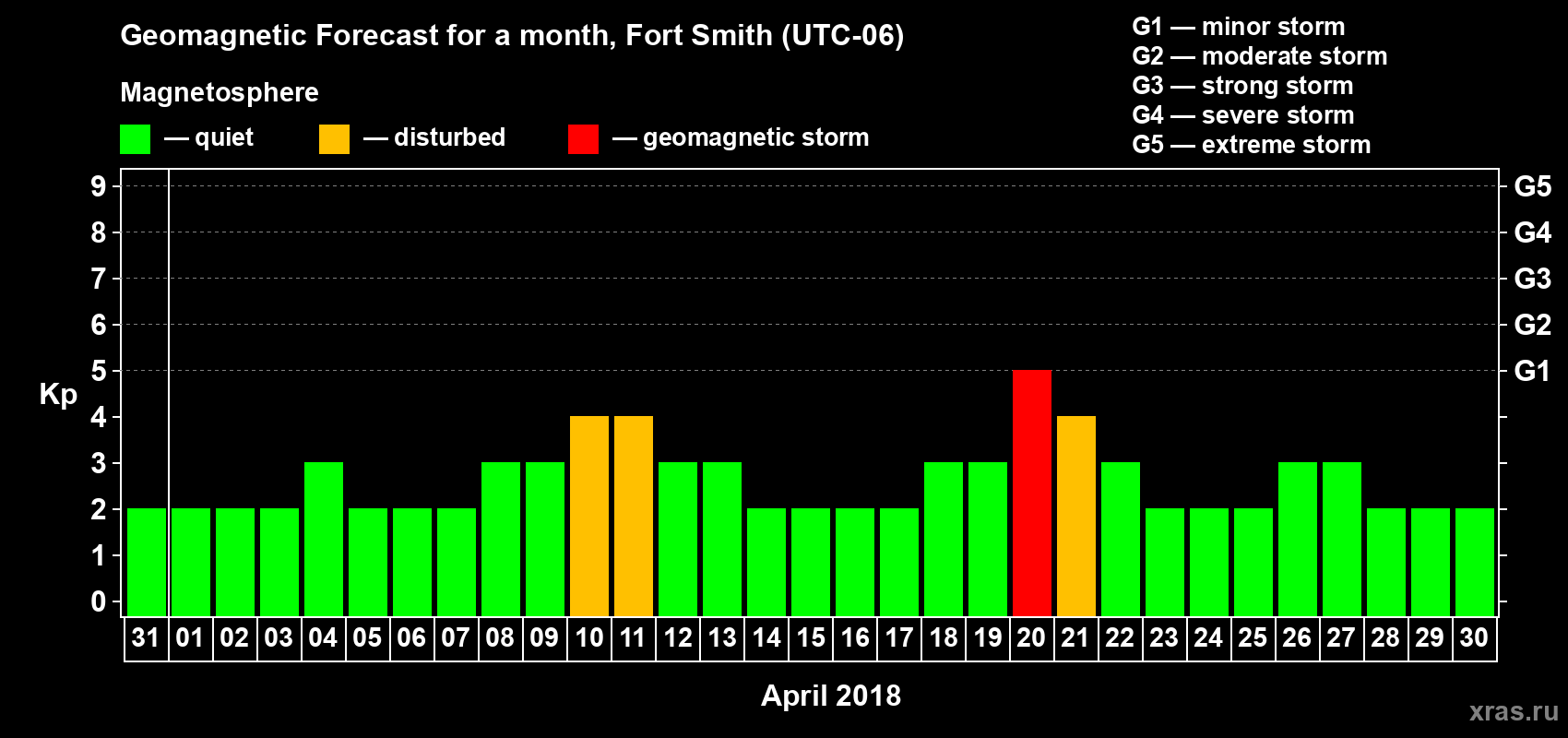
Task: Click the '— quiet' legend label
Action: pos(208,137)
